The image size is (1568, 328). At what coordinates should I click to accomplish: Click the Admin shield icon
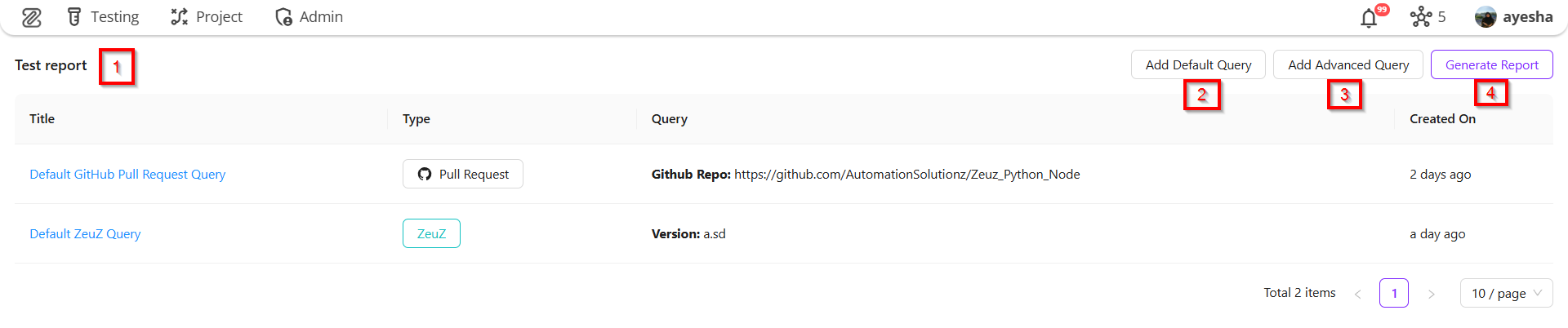(x=283, y=17)
